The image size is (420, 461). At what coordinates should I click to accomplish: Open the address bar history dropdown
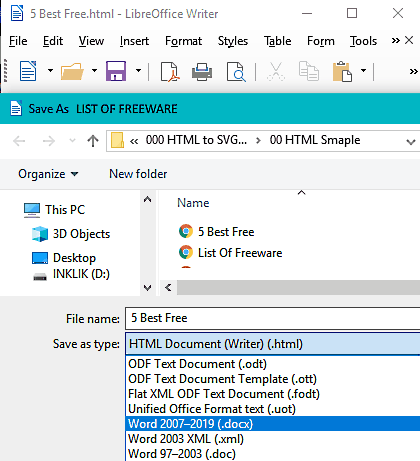tap(411, 142)
